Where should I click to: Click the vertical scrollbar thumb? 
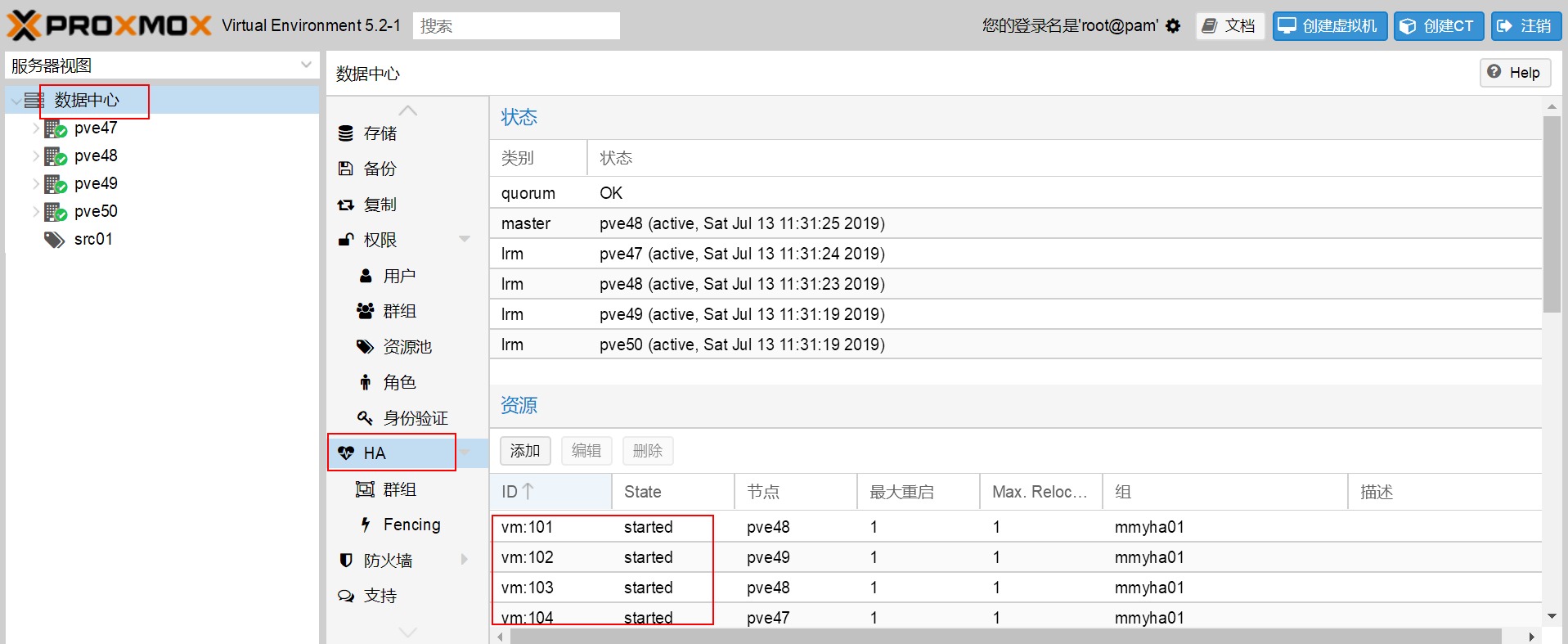1552,214
